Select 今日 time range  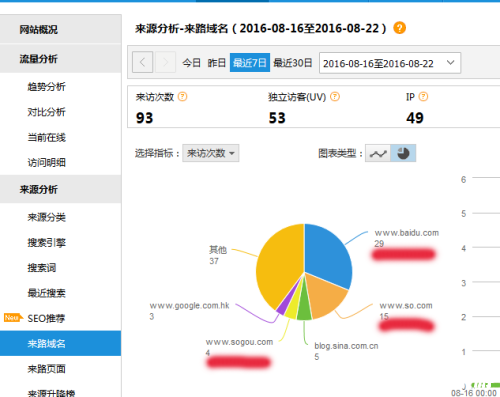(191, 63)
